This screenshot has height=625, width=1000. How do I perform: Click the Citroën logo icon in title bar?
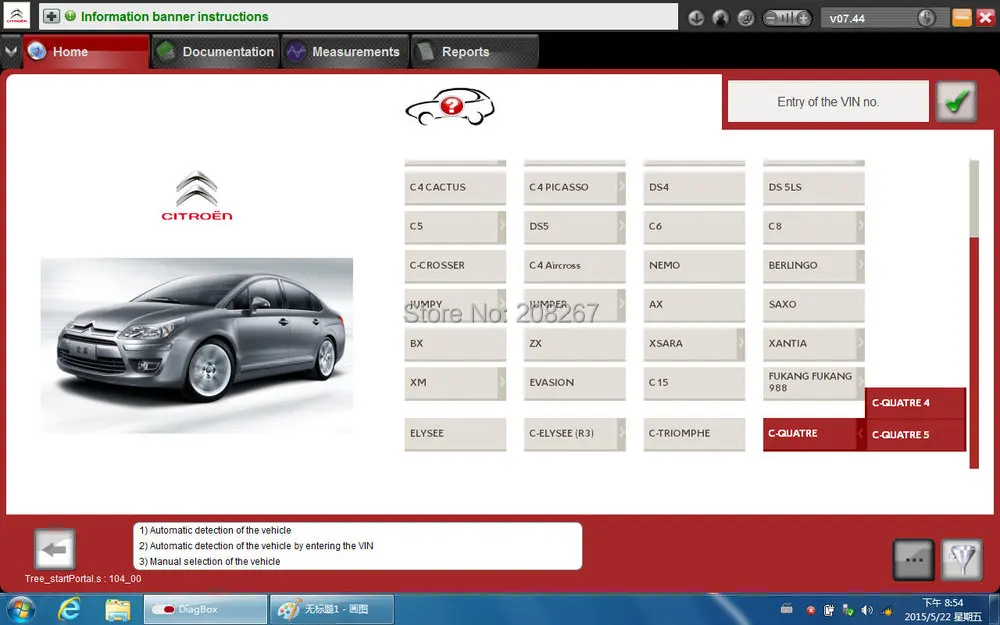pos(17,15)
